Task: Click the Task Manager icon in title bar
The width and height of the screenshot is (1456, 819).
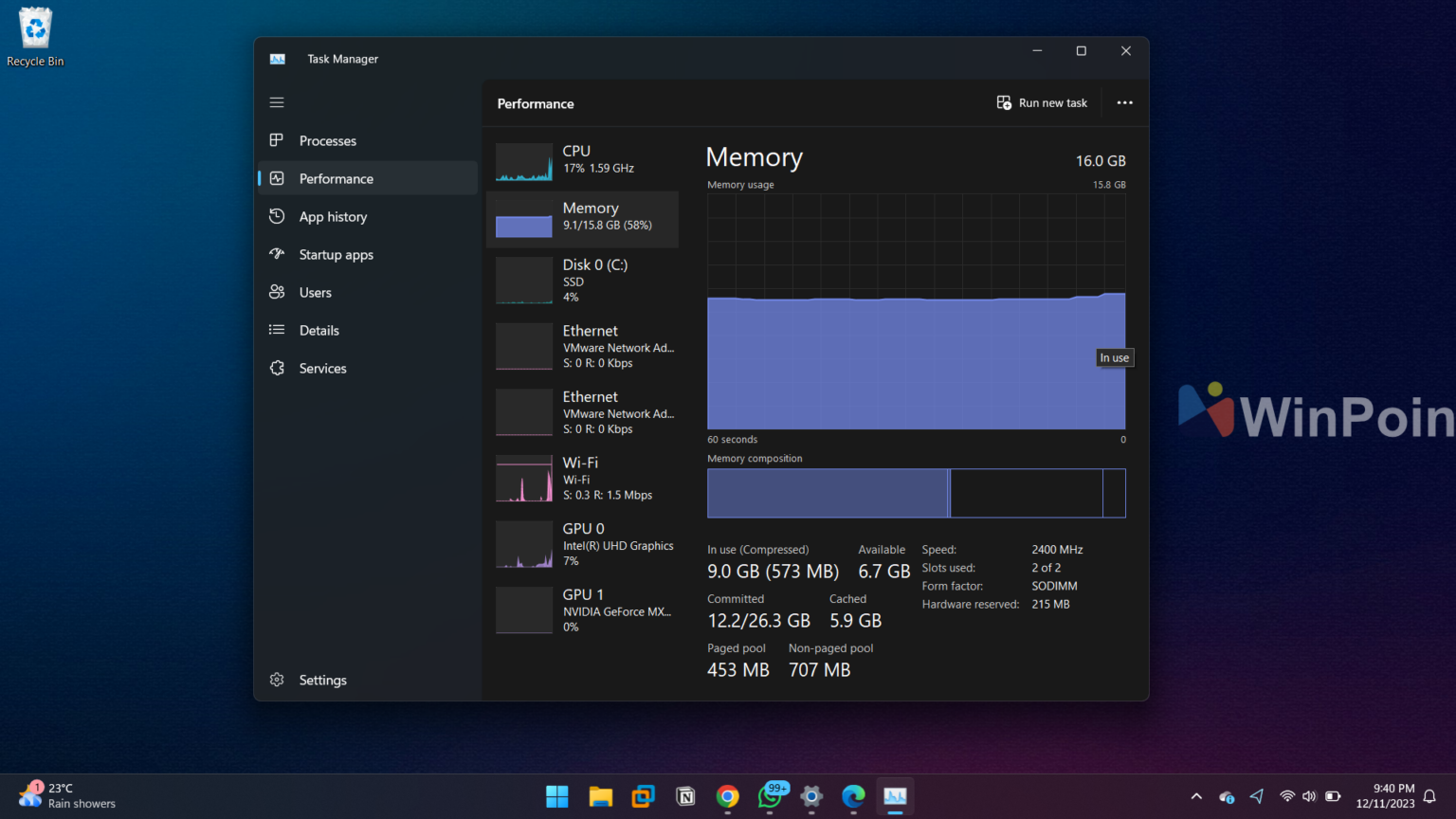Action: pyautogui.click(x=277, y=58)
